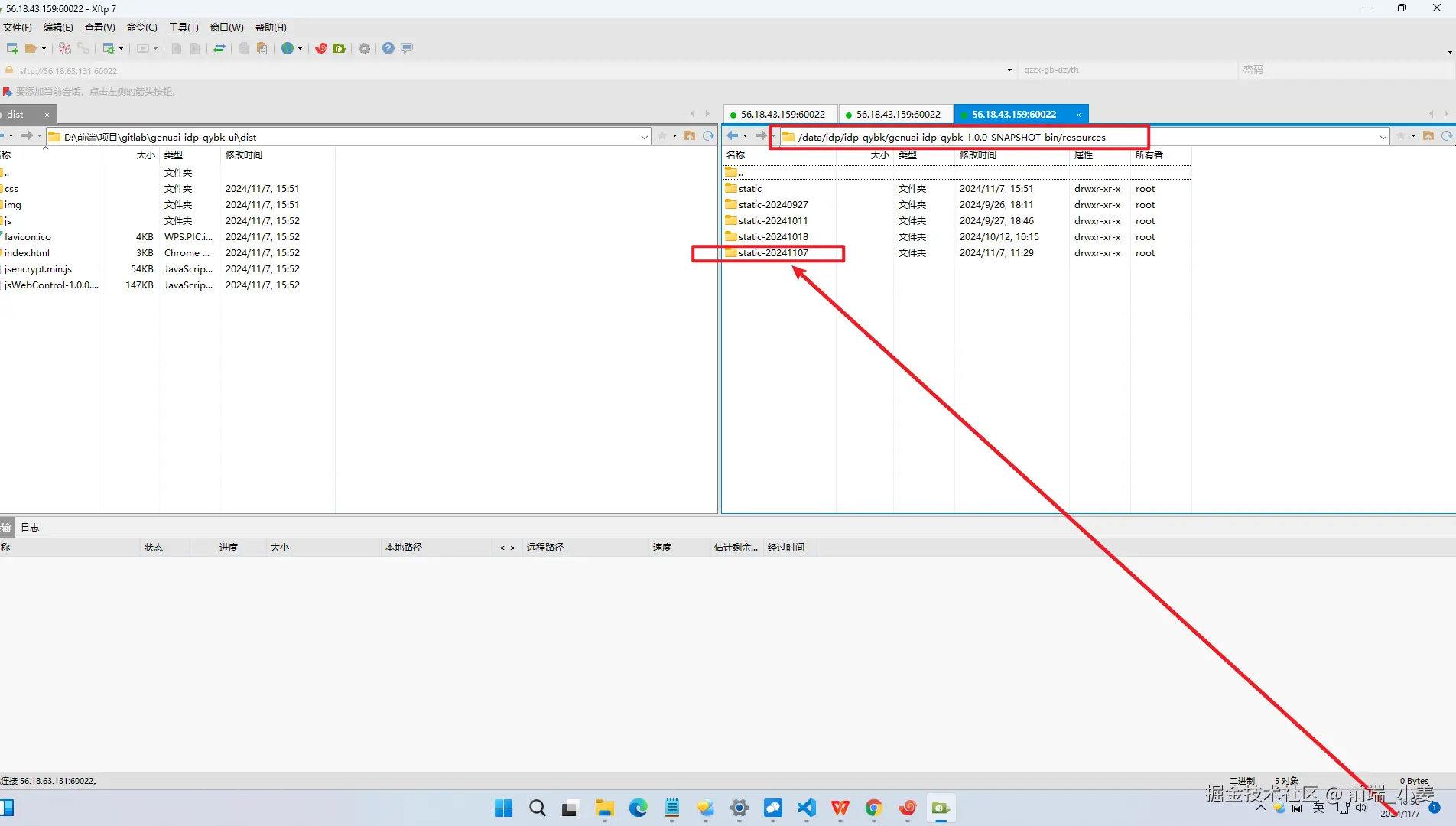Open the 帮助(H) menu
Image resolution: width=1456 pixels, height=826 pixels.
pos(271,28)
